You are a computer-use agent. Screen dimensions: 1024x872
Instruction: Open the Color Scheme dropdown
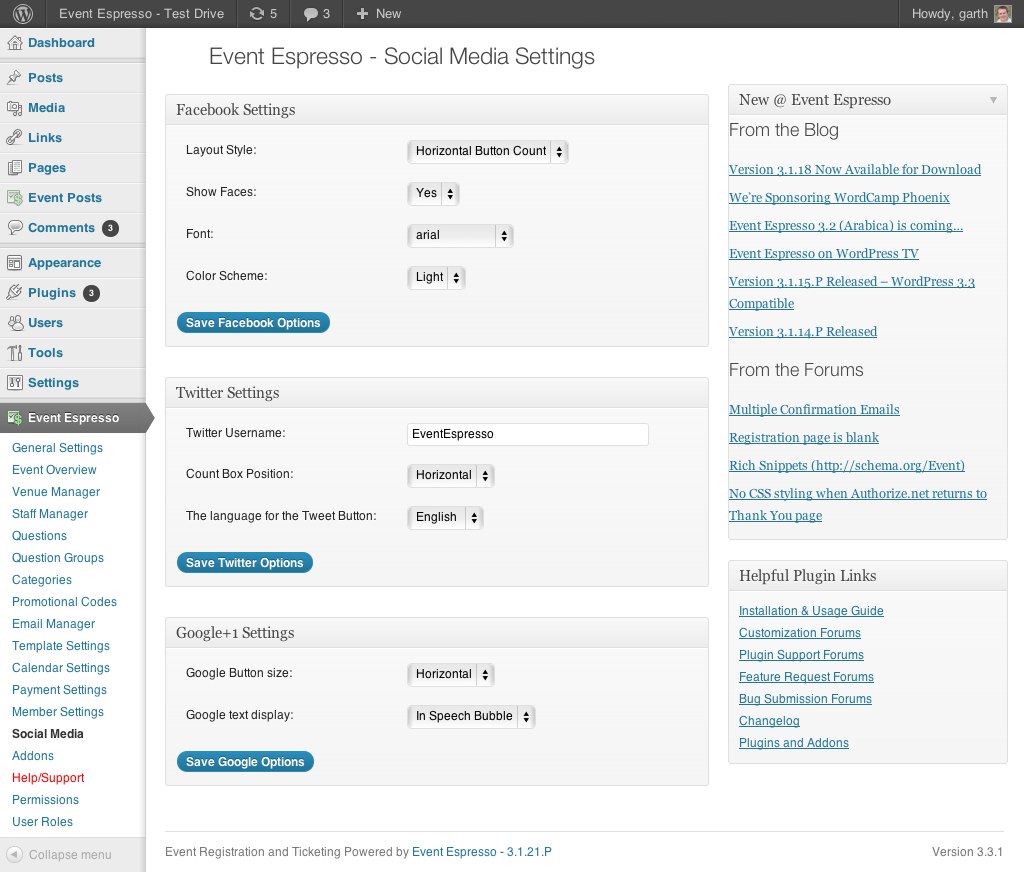point(436,277)
